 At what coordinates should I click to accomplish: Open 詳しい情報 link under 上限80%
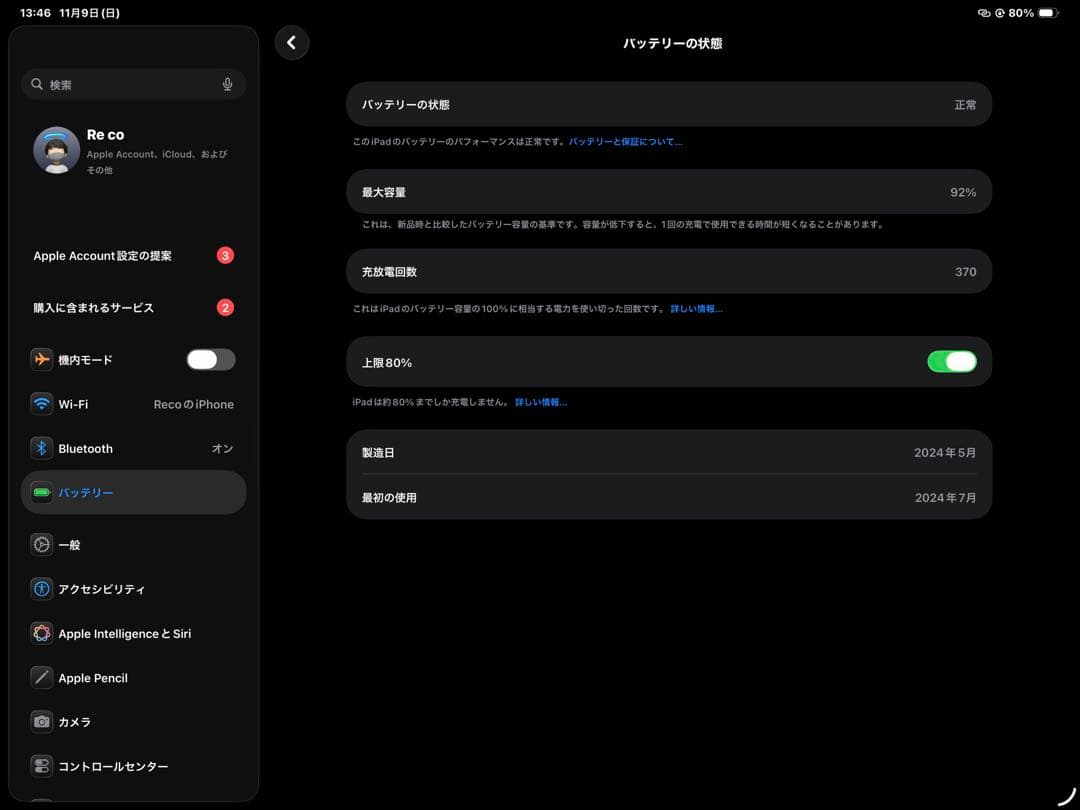coord(541,402)
